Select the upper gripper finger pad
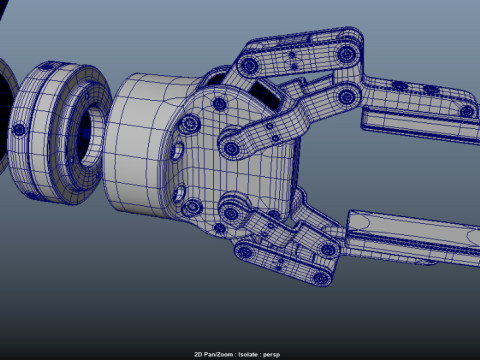480x360 pixels. (421, 126)
